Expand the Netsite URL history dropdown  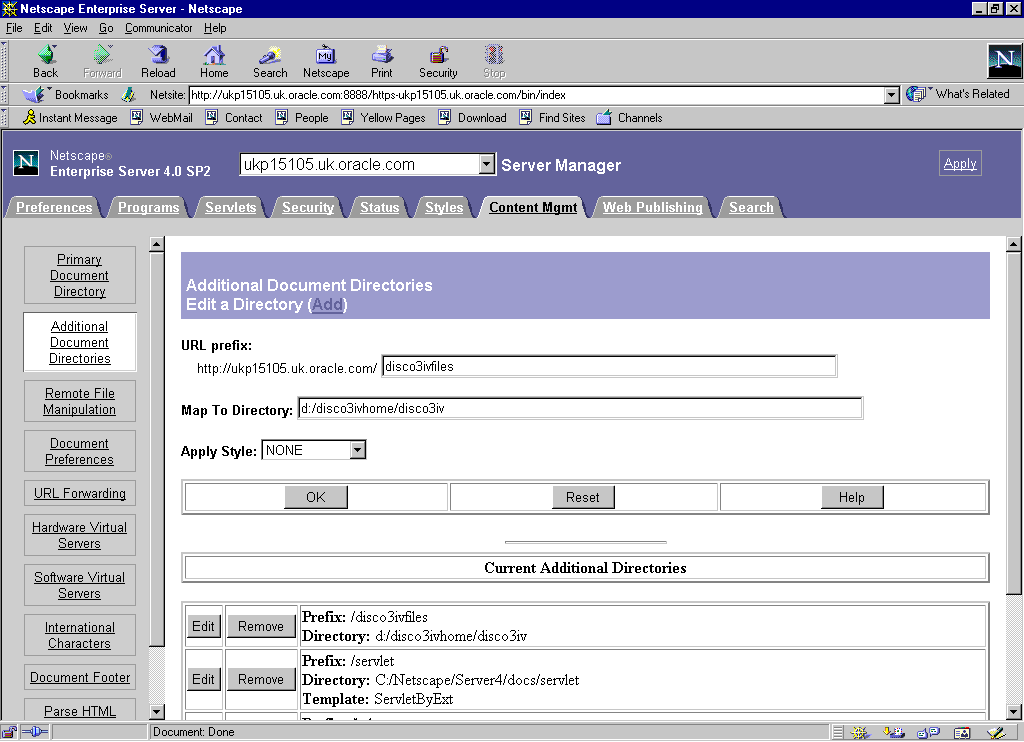click(891, 95)
